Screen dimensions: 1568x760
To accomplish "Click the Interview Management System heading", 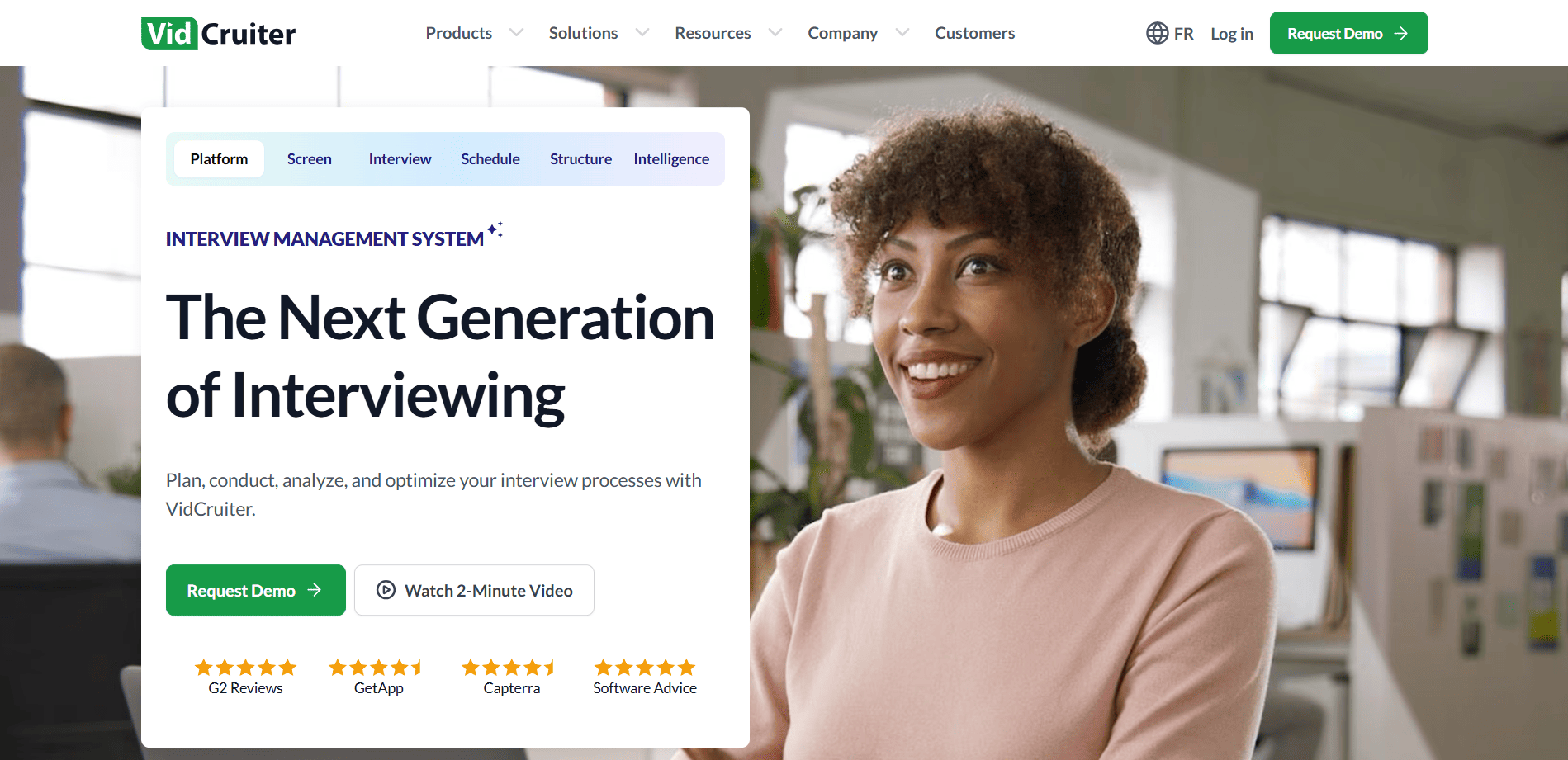I will click(x=324, y=239).
